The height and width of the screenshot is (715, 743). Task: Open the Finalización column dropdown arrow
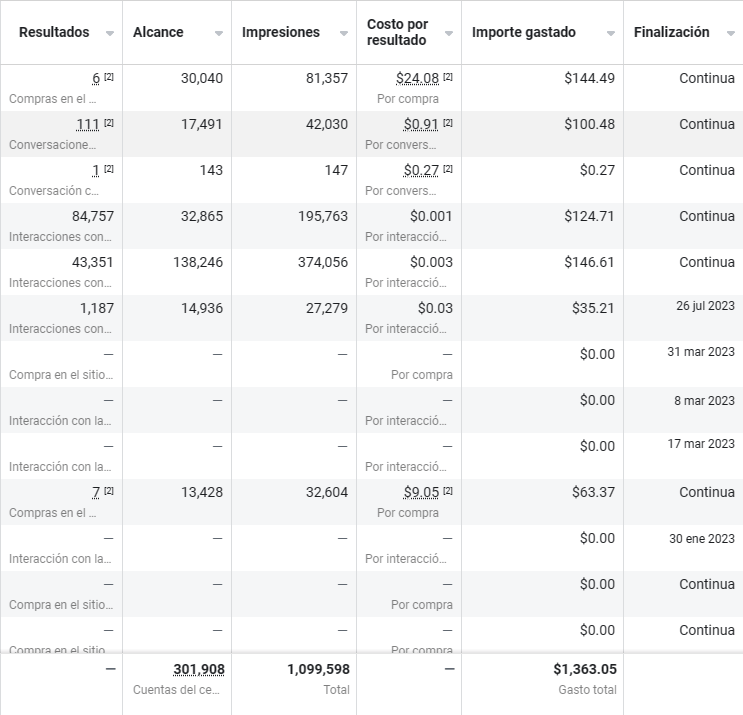click(x=729, y=33)
